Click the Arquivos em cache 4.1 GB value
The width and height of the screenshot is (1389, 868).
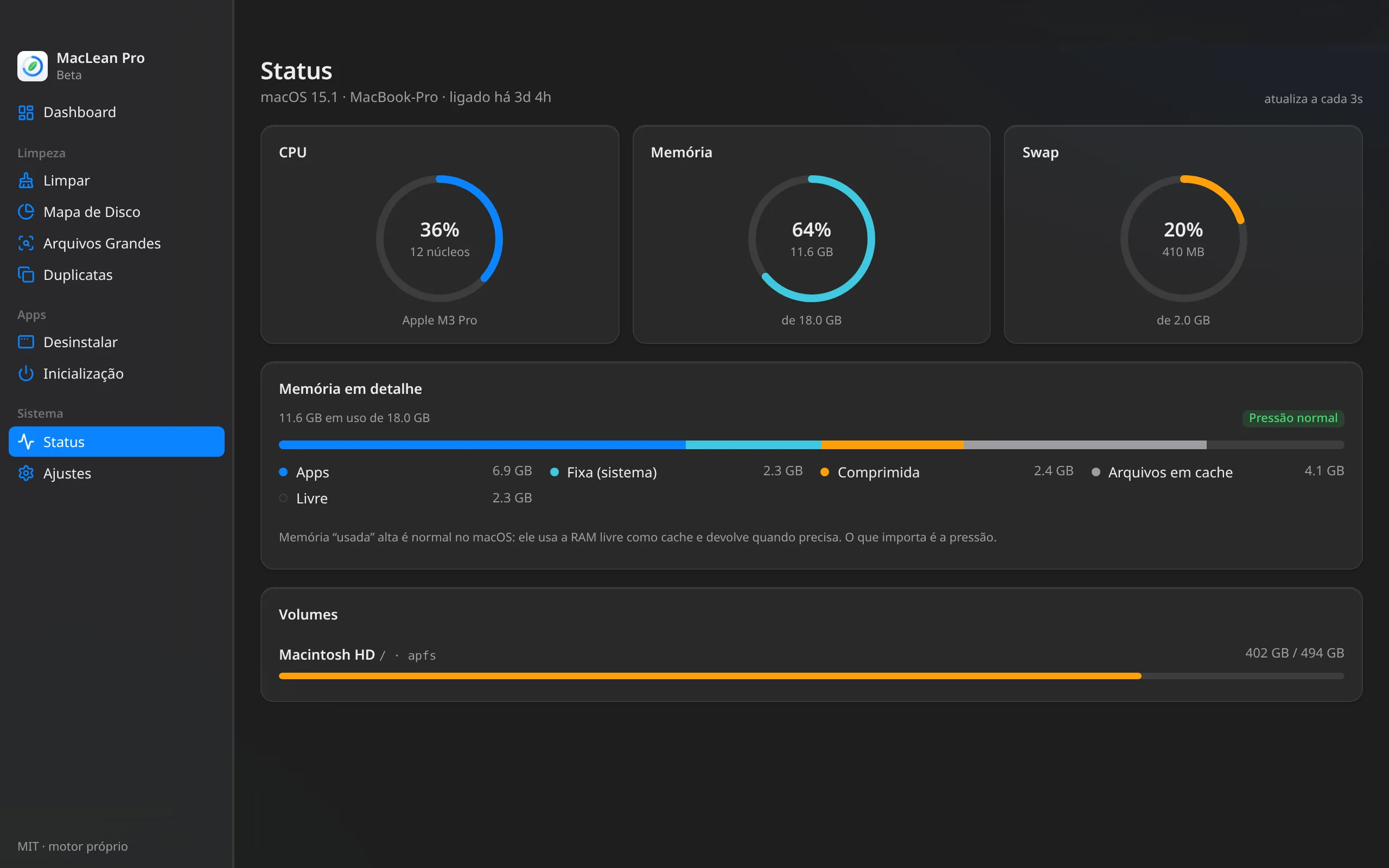[x=1324, y=471]
